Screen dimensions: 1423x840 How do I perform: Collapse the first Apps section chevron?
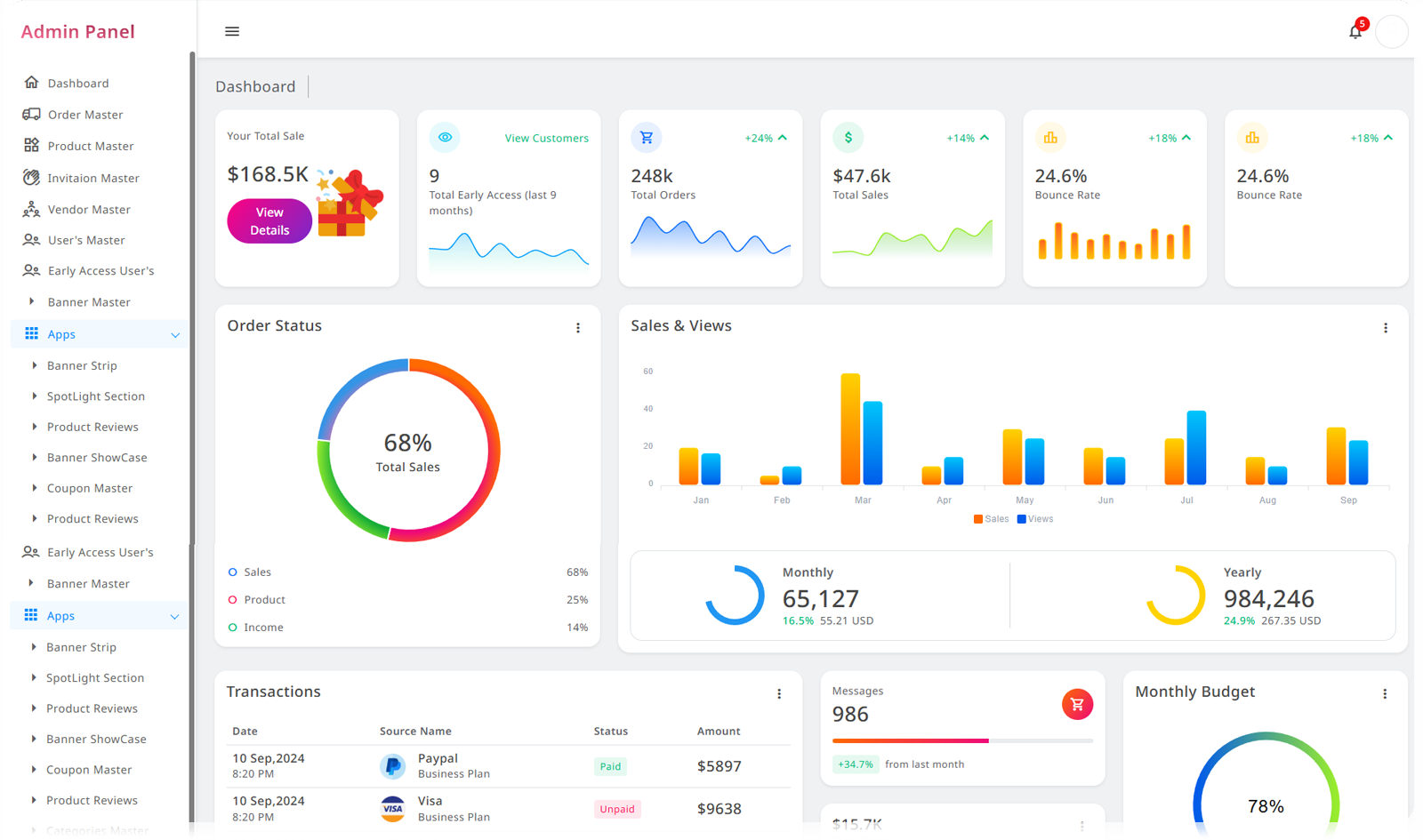click(175, 335)
